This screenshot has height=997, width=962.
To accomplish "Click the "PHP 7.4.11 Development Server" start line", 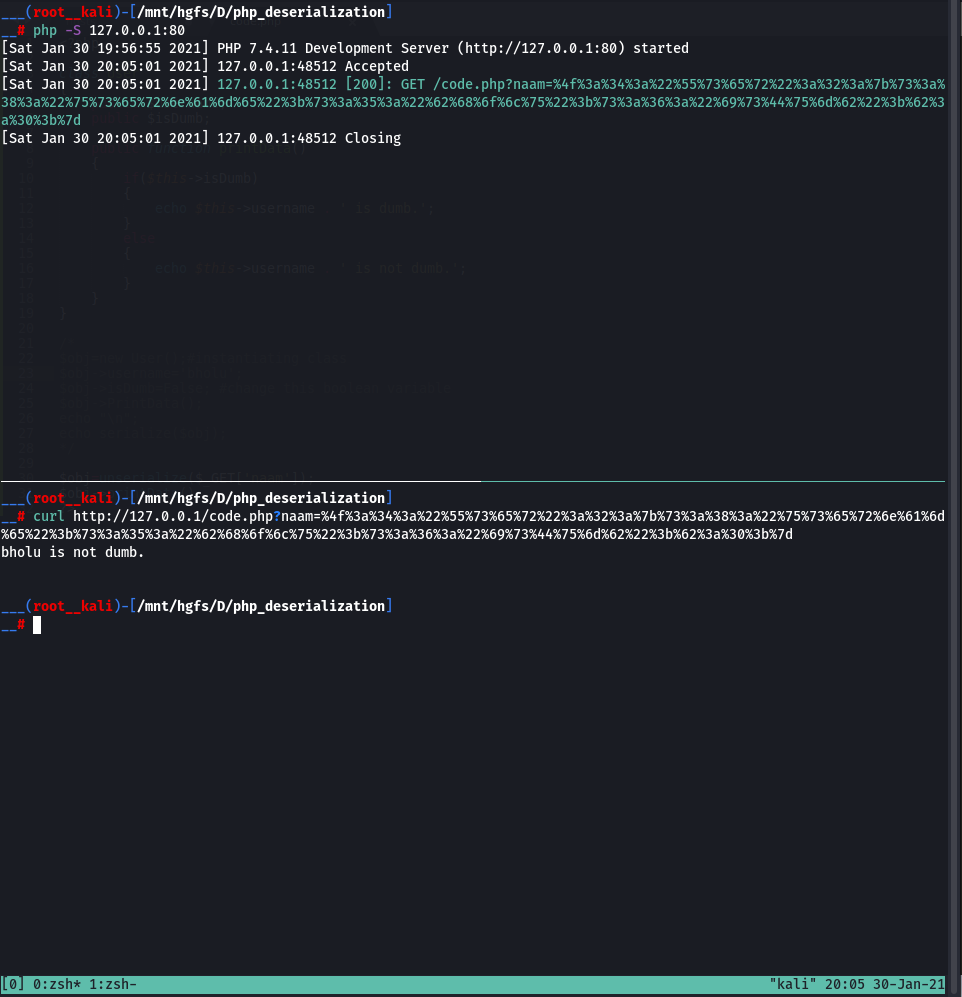I will tap(453, 48).
